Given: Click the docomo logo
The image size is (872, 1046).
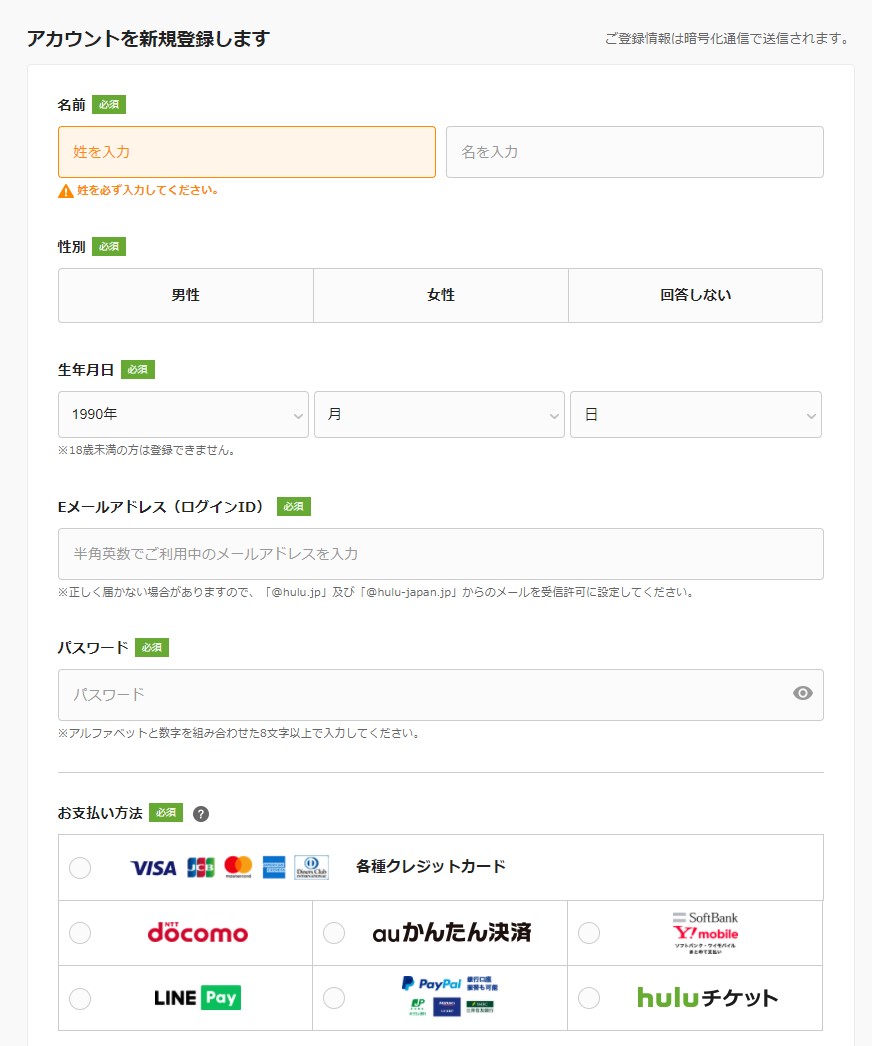Looking at the screenshot, I should [198, 933].
